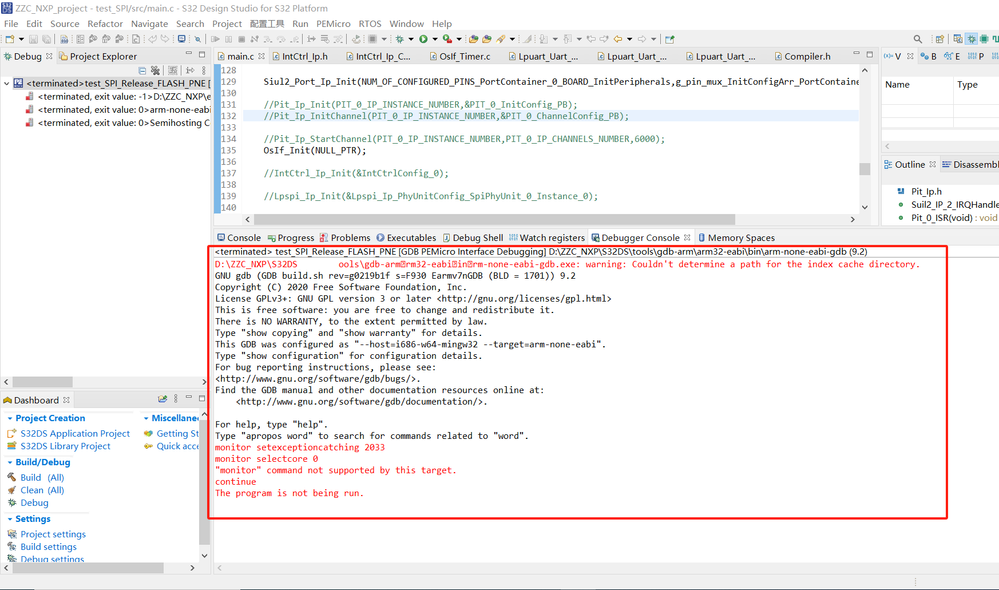The image size is (999, 590).
Task: Click the New file toolbar icon
Action: [x=9, y=39]
